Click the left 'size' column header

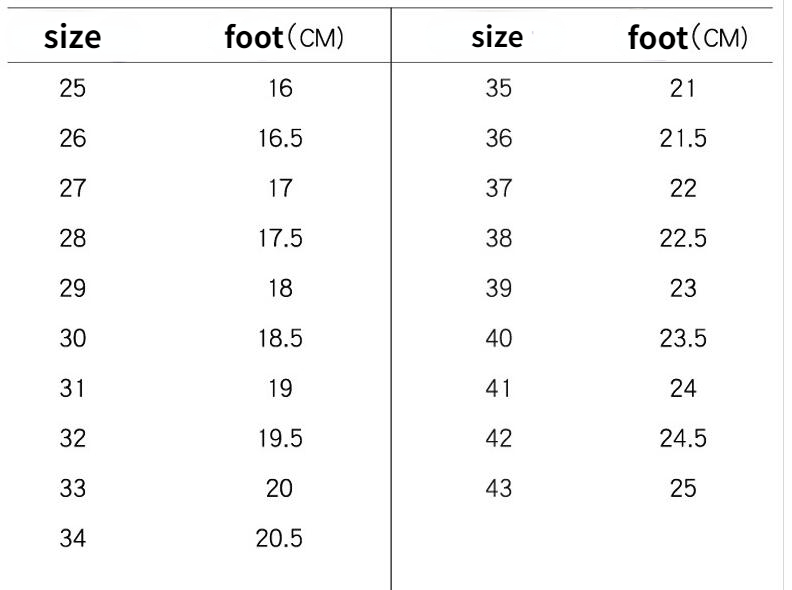click(x=72, y=38)
